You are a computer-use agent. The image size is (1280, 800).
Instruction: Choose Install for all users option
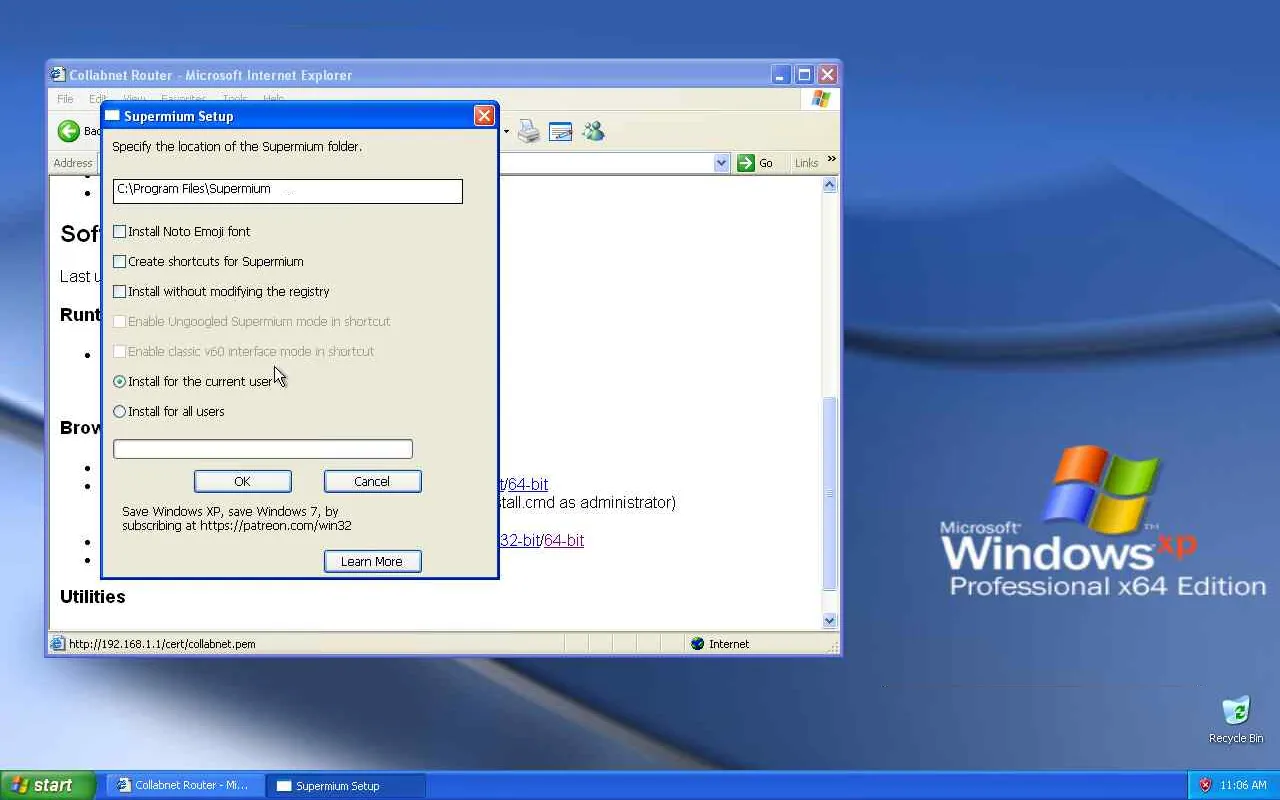click(120, 411)
